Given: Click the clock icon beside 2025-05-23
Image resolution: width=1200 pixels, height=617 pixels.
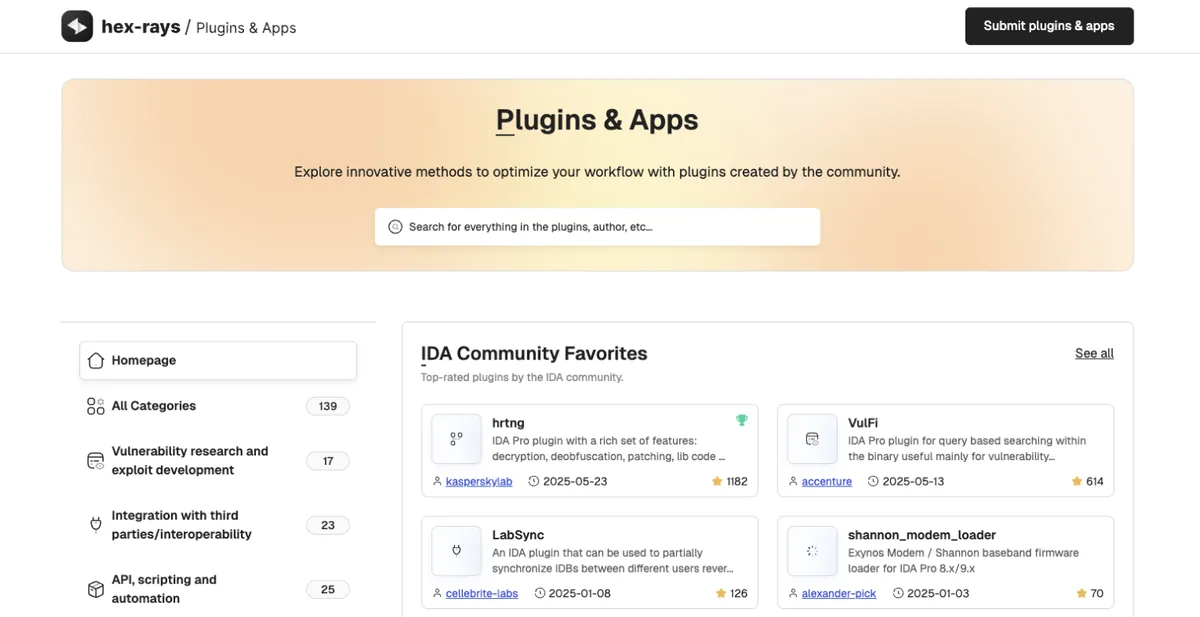Looking at the screenshot, I should point(533,481).
